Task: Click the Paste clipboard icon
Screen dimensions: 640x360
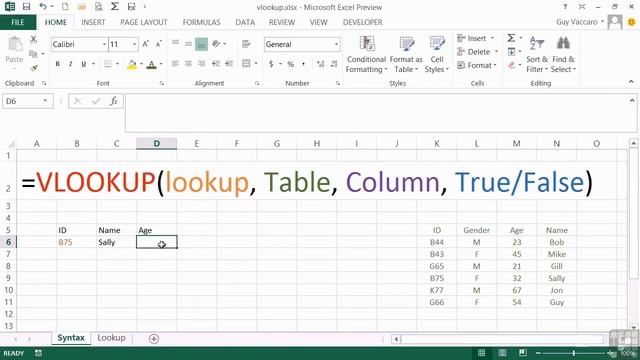Action: point(15,44)
